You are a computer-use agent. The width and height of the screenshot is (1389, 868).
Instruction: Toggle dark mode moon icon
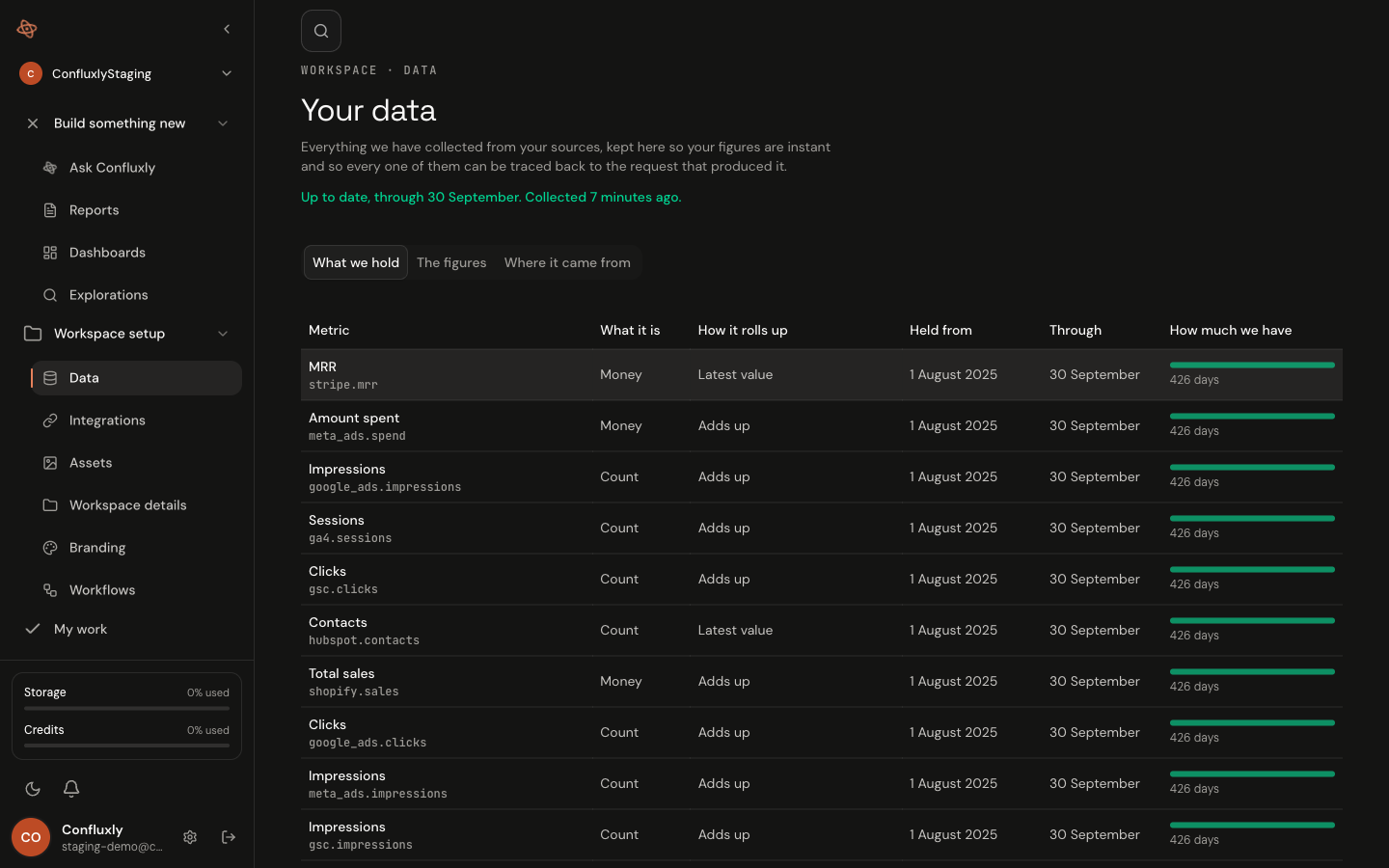point(33,789)
